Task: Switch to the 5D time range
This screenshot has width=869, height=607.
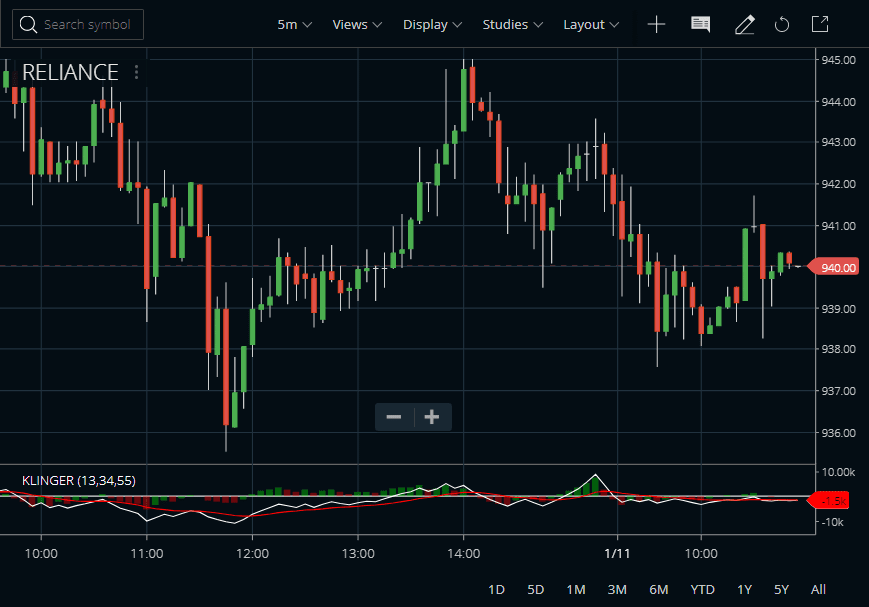Action: pos(535,589)
